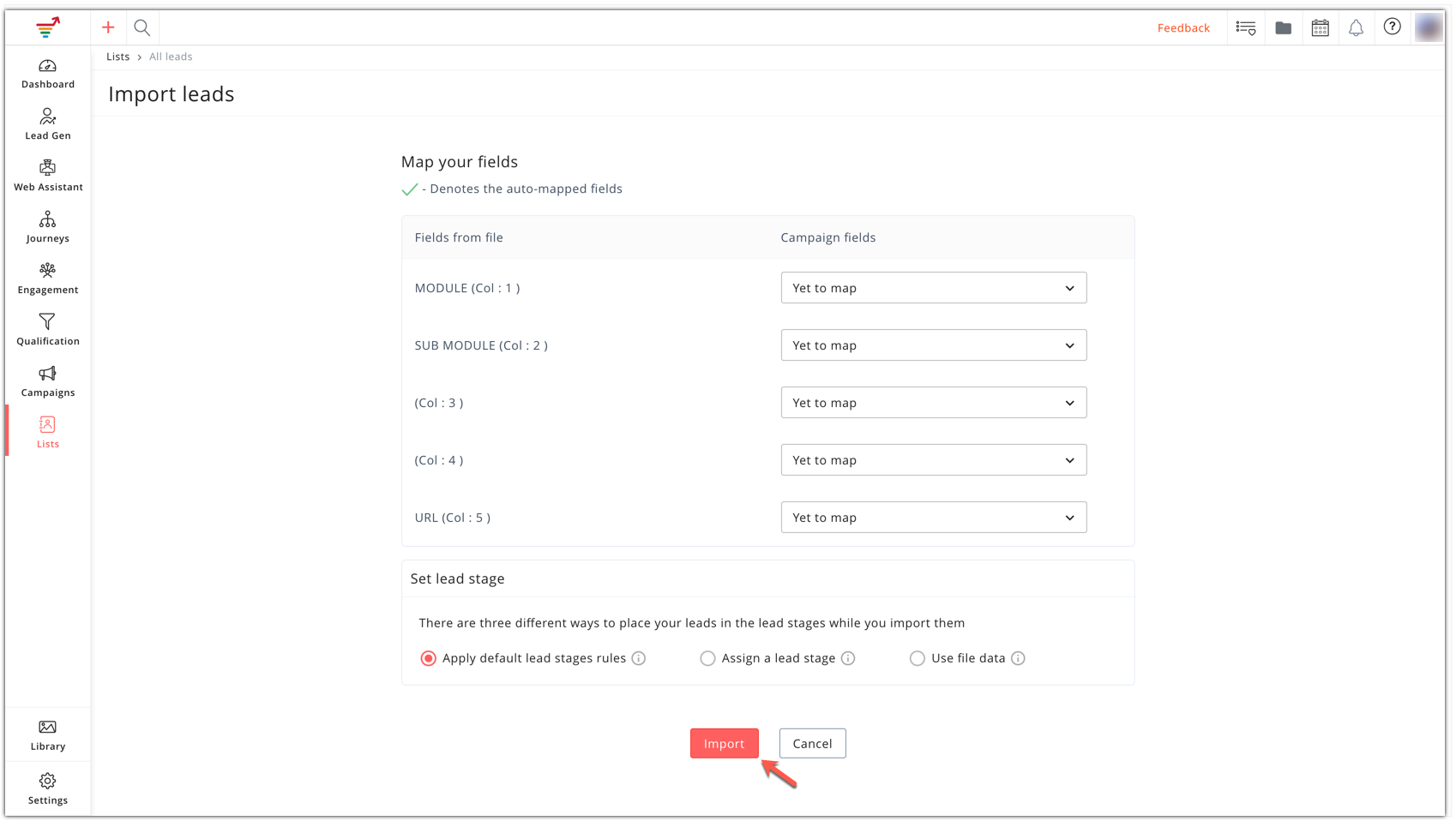Open the Web Assistant panel

click(x=47, y=175)
